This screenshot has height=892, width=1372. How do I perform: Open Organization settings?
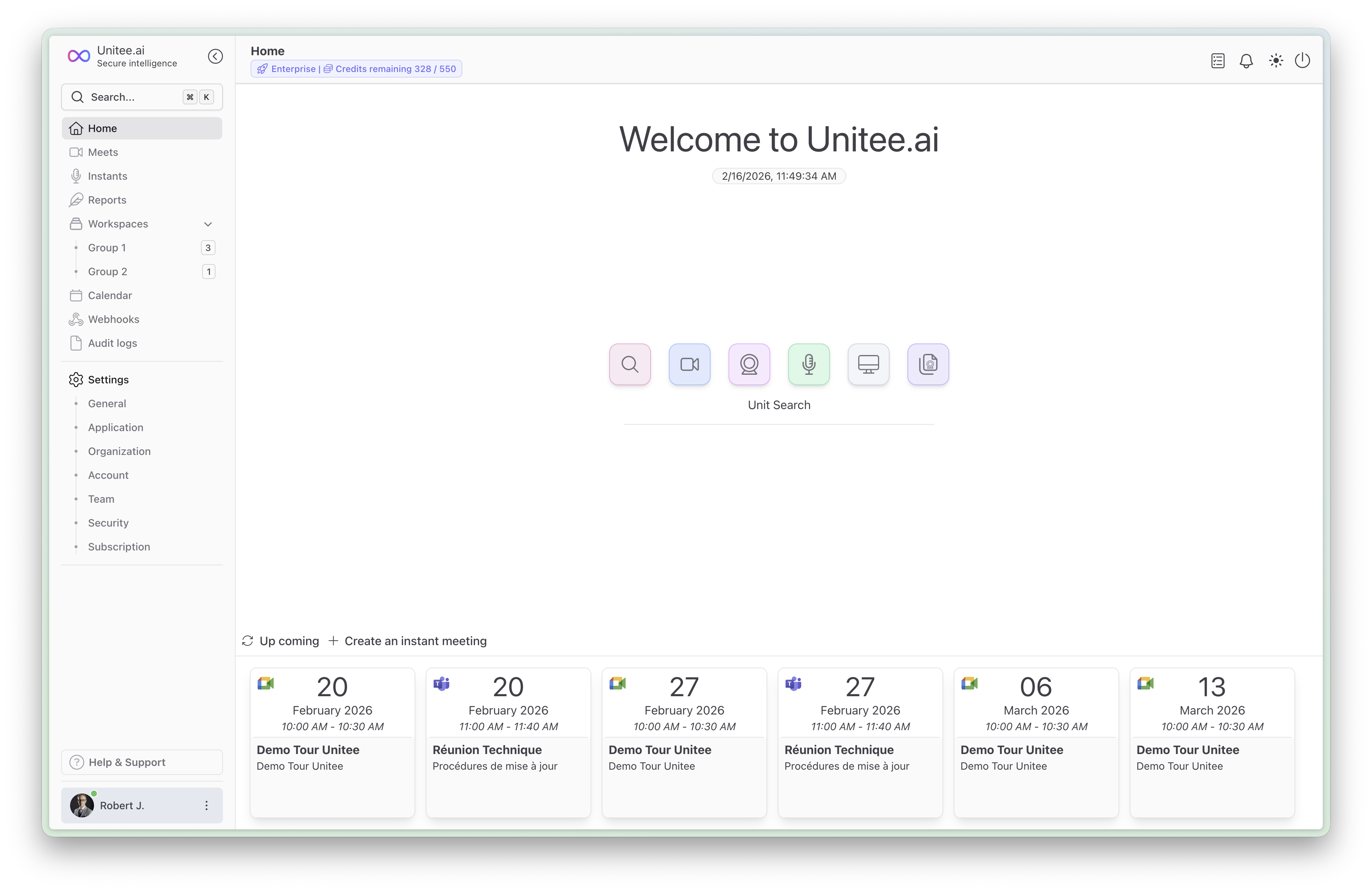pyautogui.click(x=142, y=452)
